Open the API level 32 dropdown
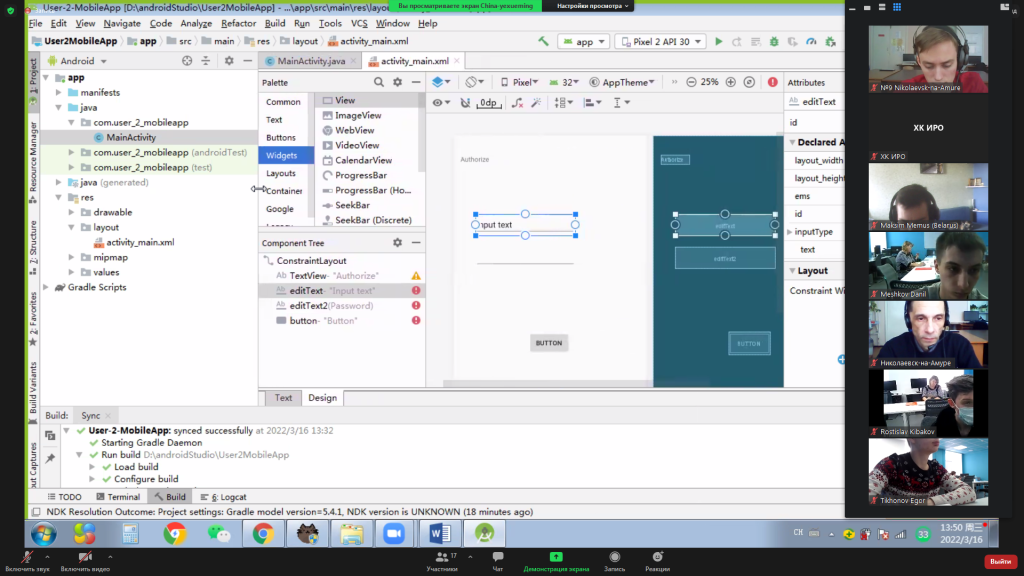The image size is (1024, 576). (564, 82)
